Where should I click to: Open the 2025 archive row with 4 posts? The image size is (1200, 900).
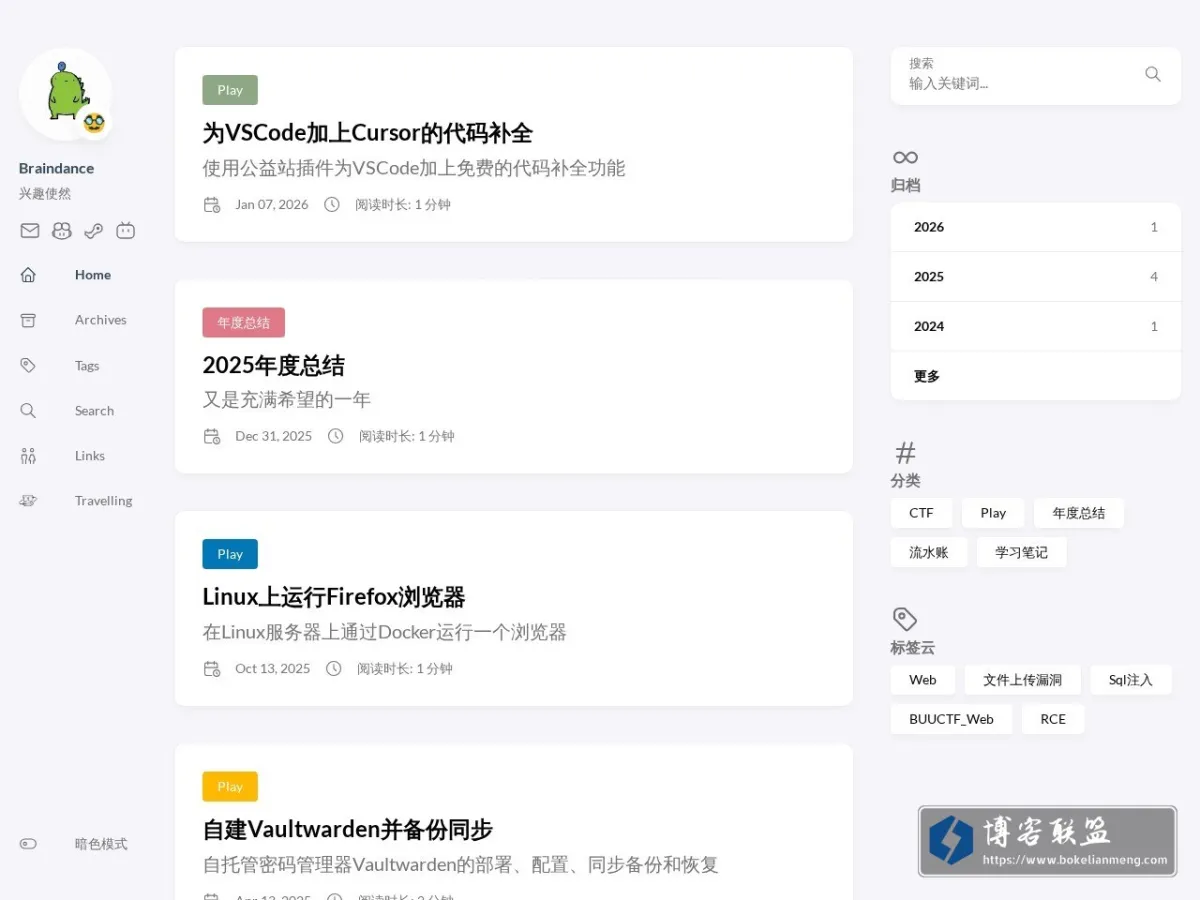(1036, 277)
